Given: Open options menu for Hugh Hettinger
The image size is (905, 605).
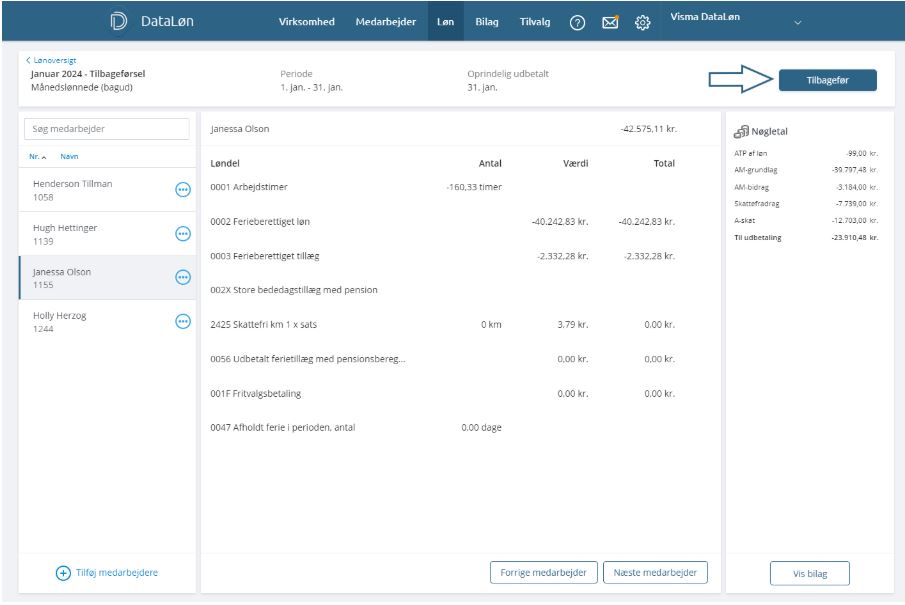Looking at the screenshot, I should (x=183, y=234).
